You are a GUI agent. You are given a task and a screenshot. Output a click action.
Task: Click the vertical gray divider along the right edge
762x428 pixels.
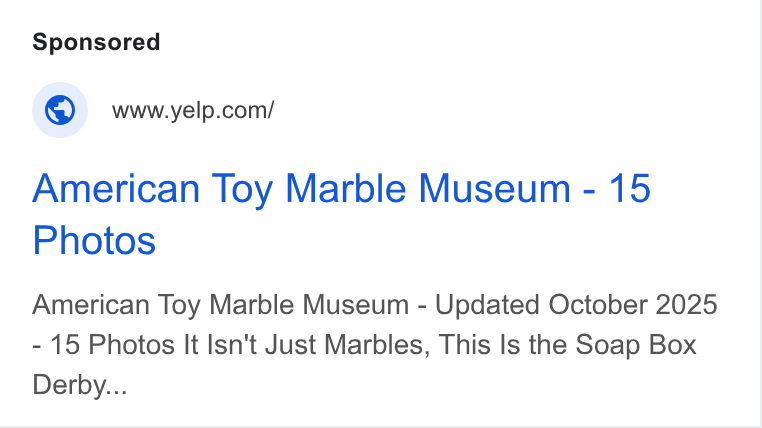[x=761, y=214]
